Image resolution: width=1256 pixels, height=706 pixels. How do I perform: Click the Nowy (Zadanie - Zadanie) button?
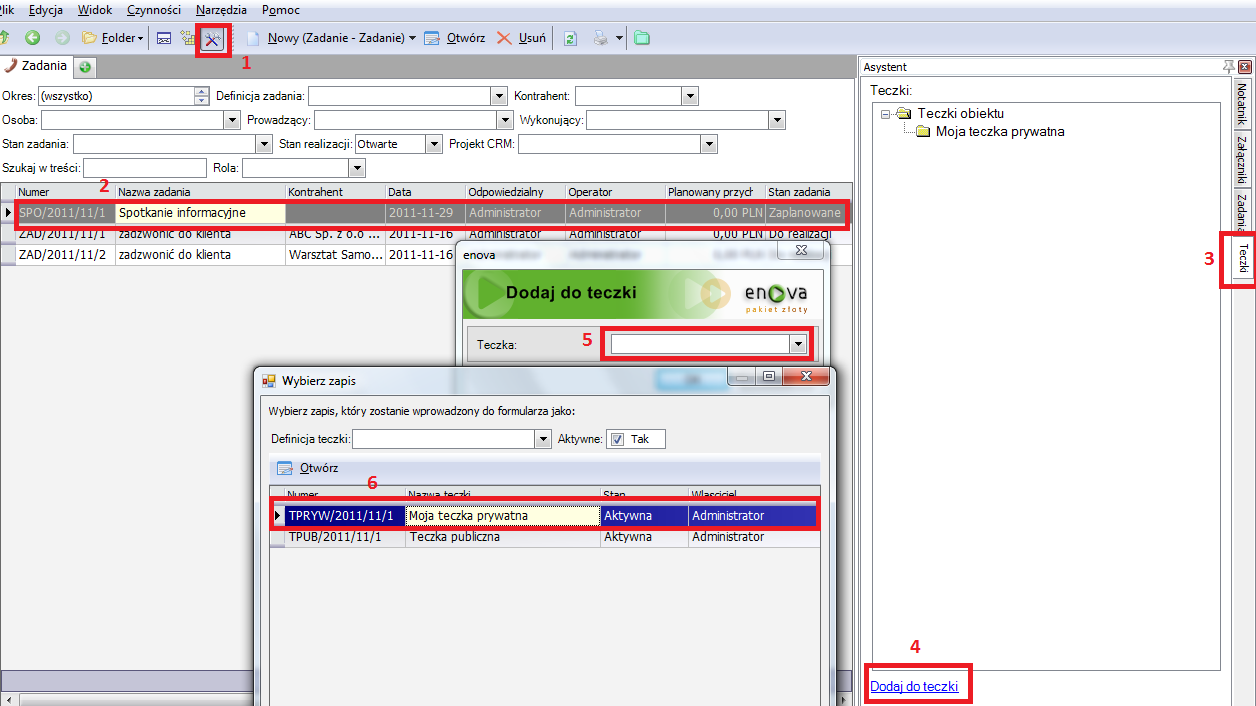[325, 38]
